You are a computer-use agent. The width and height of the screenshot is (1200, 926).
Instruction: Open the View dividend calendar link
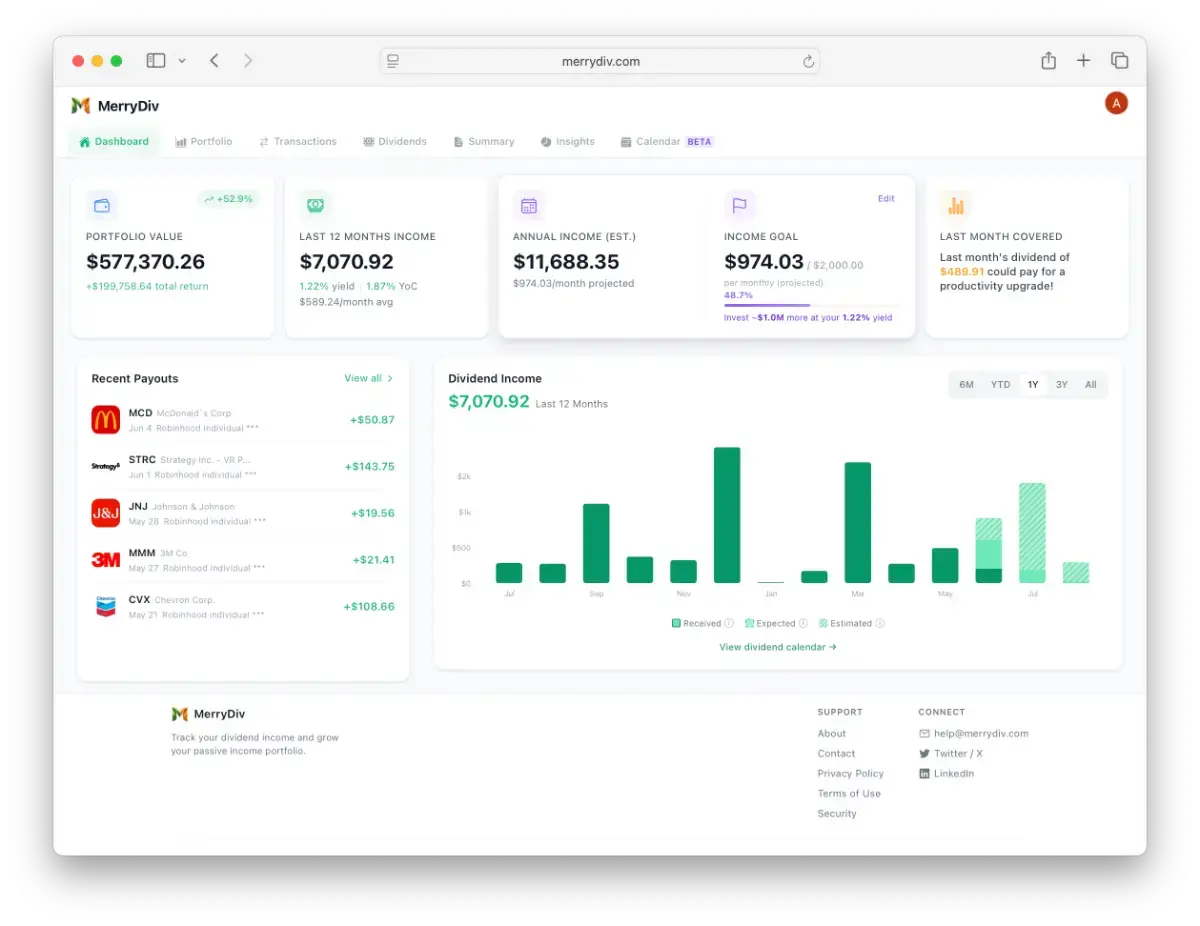778,647
